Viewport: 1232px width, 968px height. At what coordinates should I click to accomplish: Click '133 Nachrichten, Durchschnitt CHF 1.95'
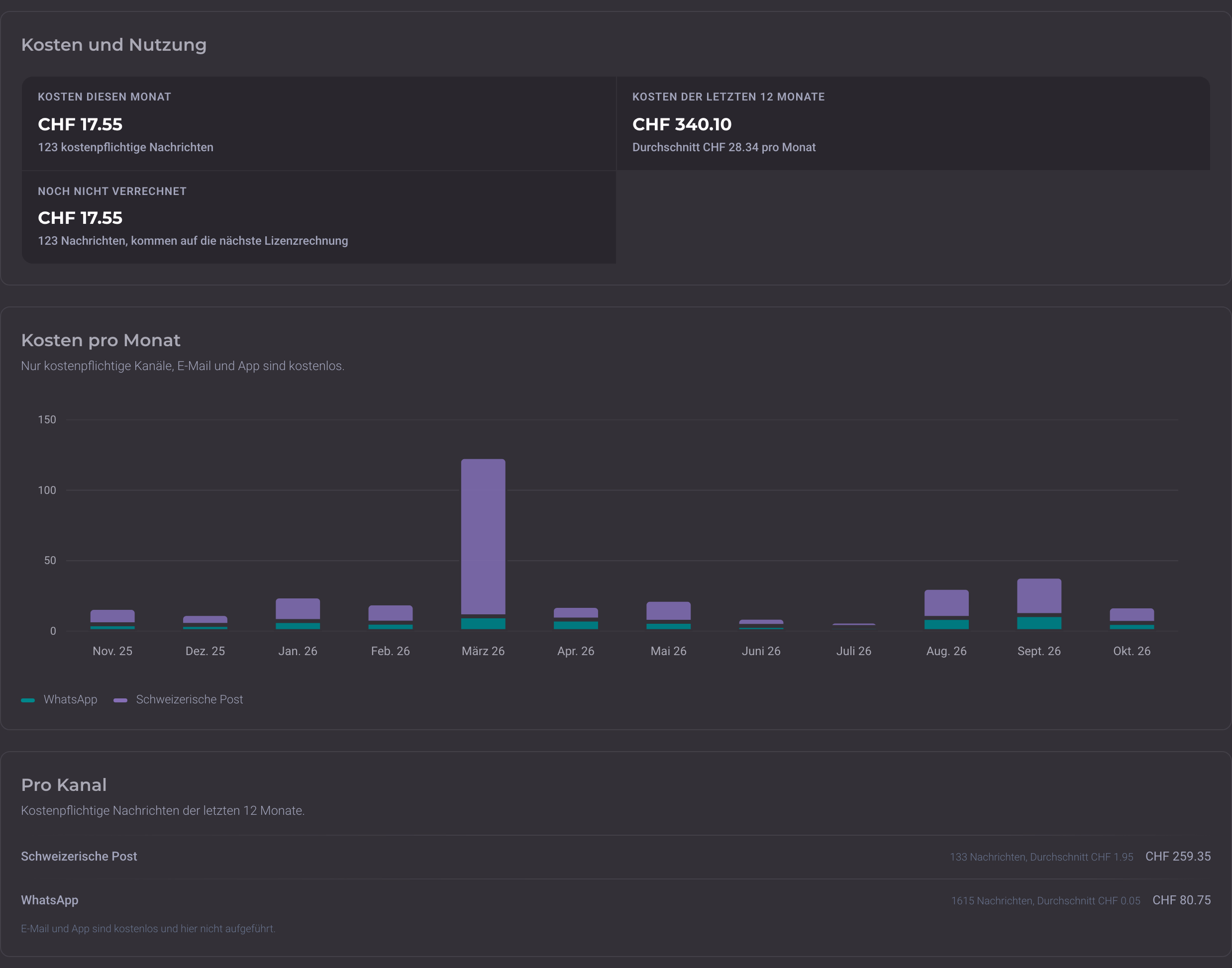(1041, 857)
